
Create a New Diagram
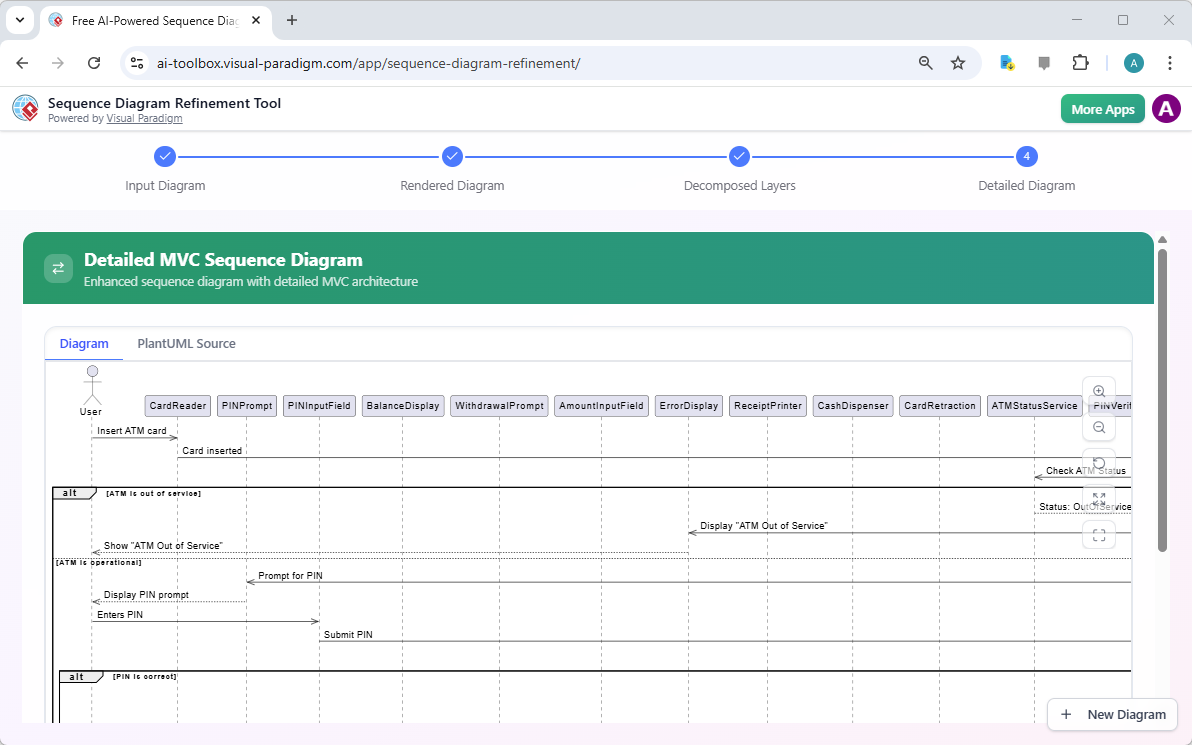(1112, 714)
